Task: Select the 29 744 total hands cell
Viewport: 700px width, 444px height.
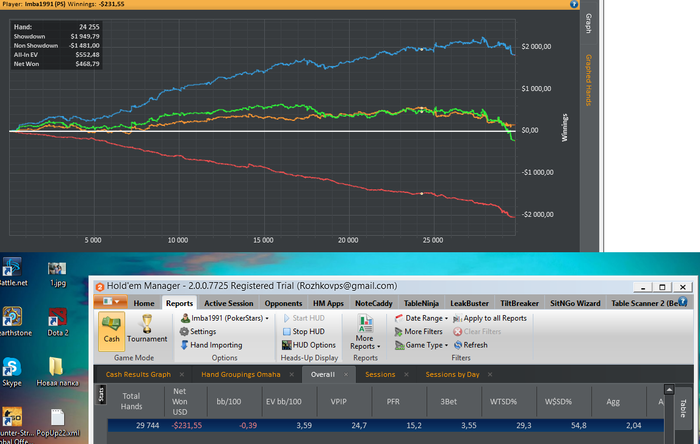Action: click(147, 425)
